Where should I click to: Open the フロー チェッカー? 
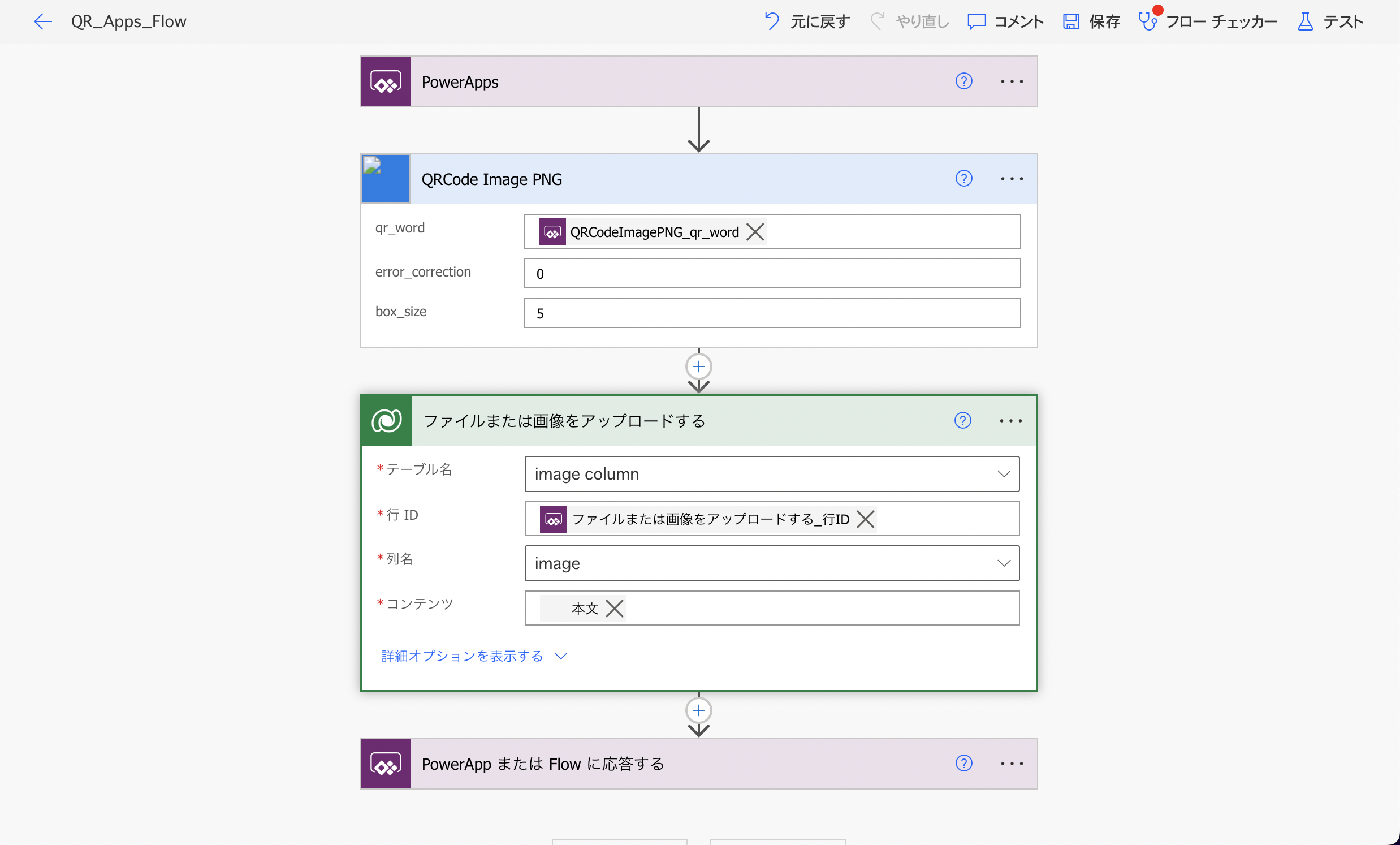[x=1208, y=21]
